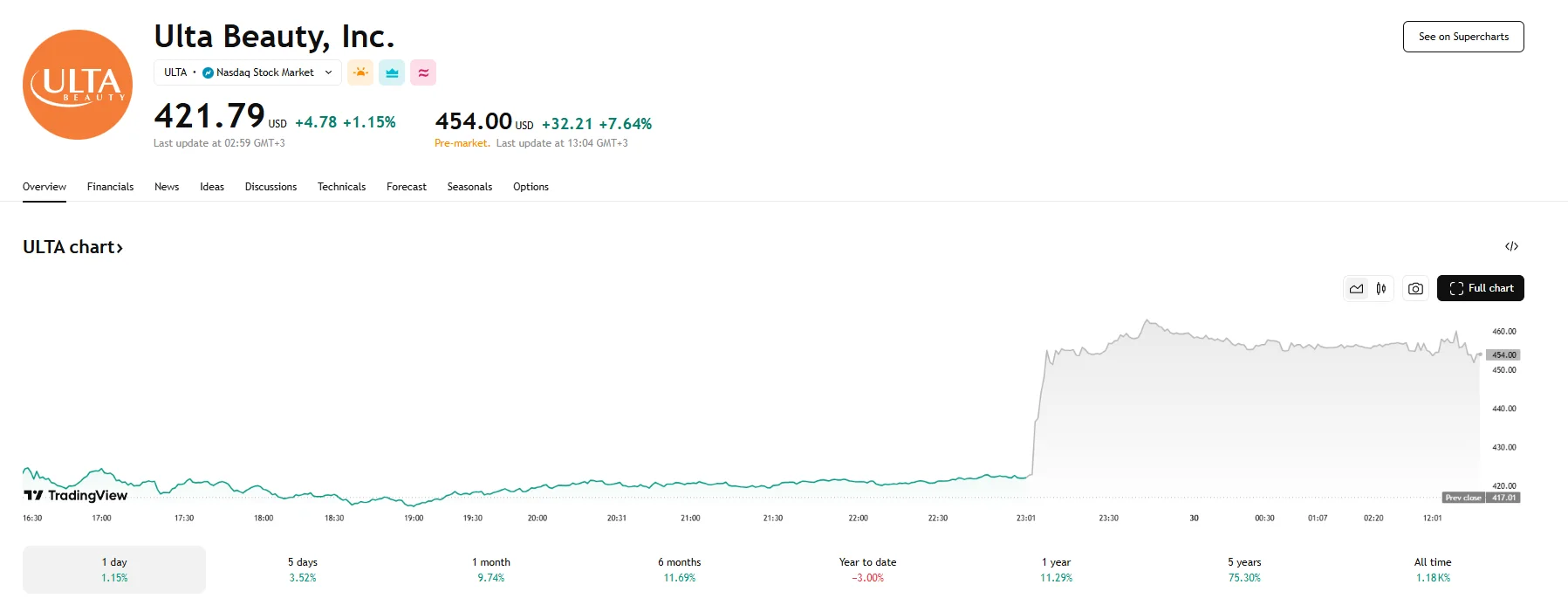Image resolution: width=1568 pixels, height=612 pixels.
Task: Open the Options tab
Action: (x=531, y=187)
